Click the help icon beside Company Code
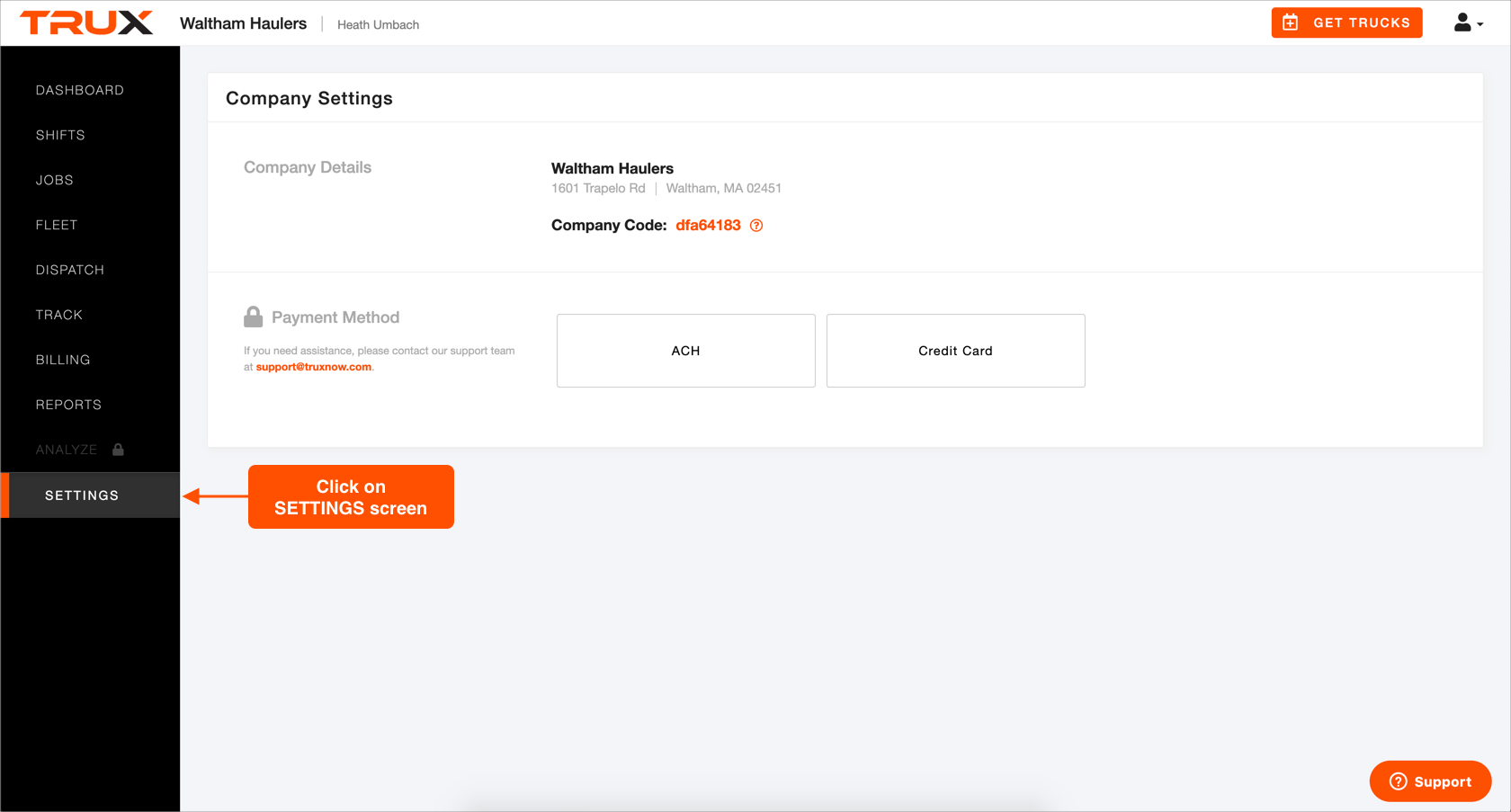 pyautogui.click(x=756, y=226)
